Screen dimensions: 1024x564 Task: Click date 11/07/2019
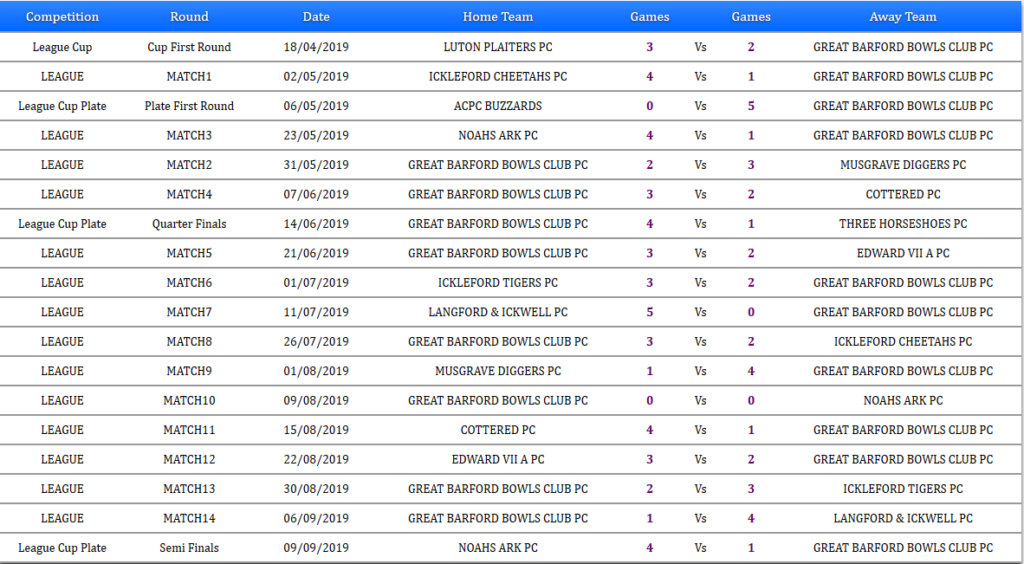coord(316,312)
